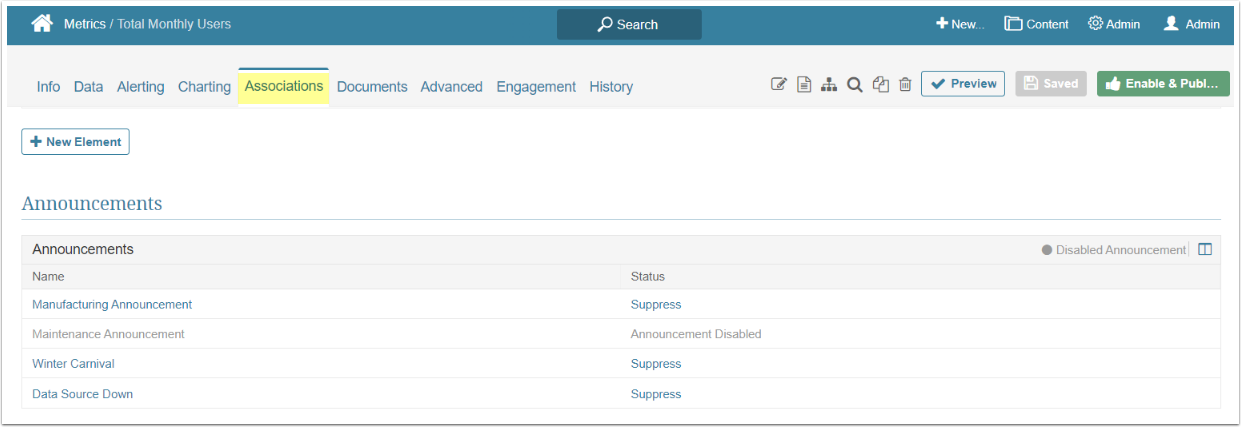Duplicate the metric with copy icon

pyautogui.click(x=880, y=85)
